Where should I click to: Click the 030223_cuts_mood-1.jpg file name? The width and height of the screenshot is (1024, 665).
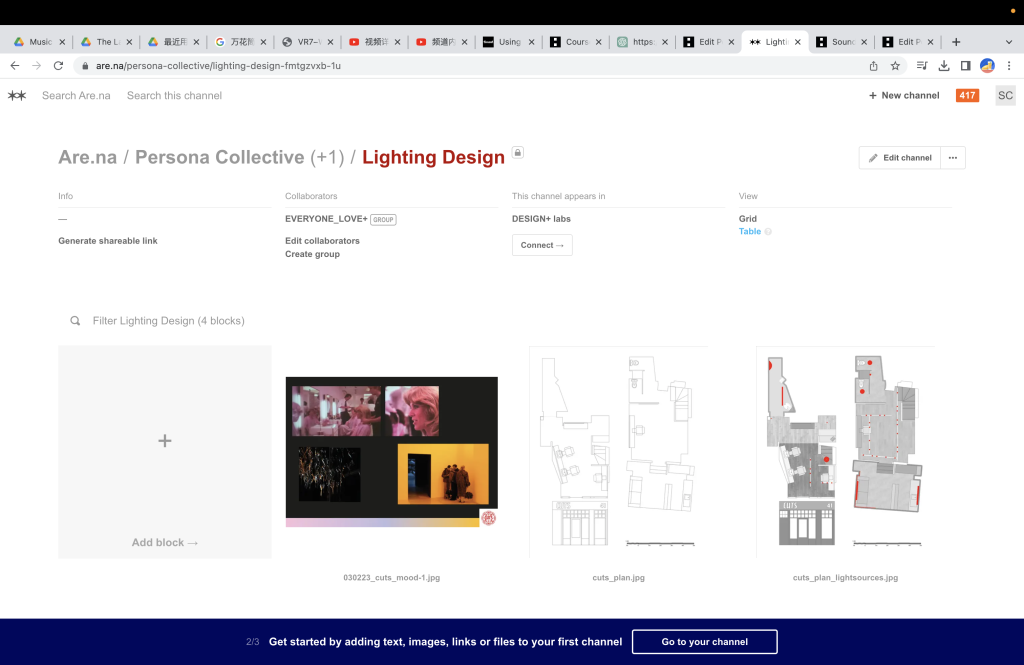[392, 577]
